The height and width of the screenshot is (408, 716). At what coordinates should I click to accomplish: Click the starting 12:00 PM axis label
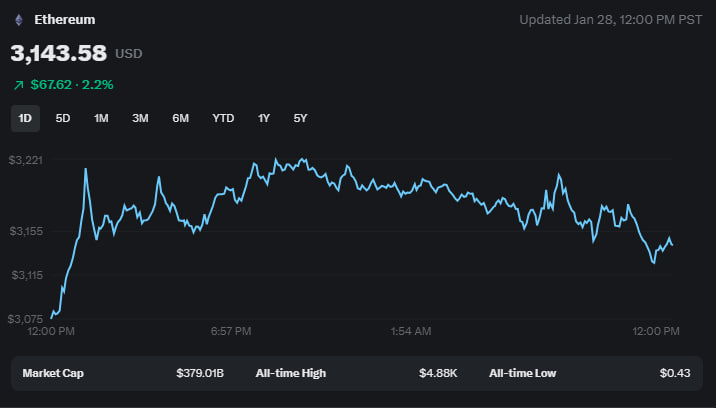point(51,331)
